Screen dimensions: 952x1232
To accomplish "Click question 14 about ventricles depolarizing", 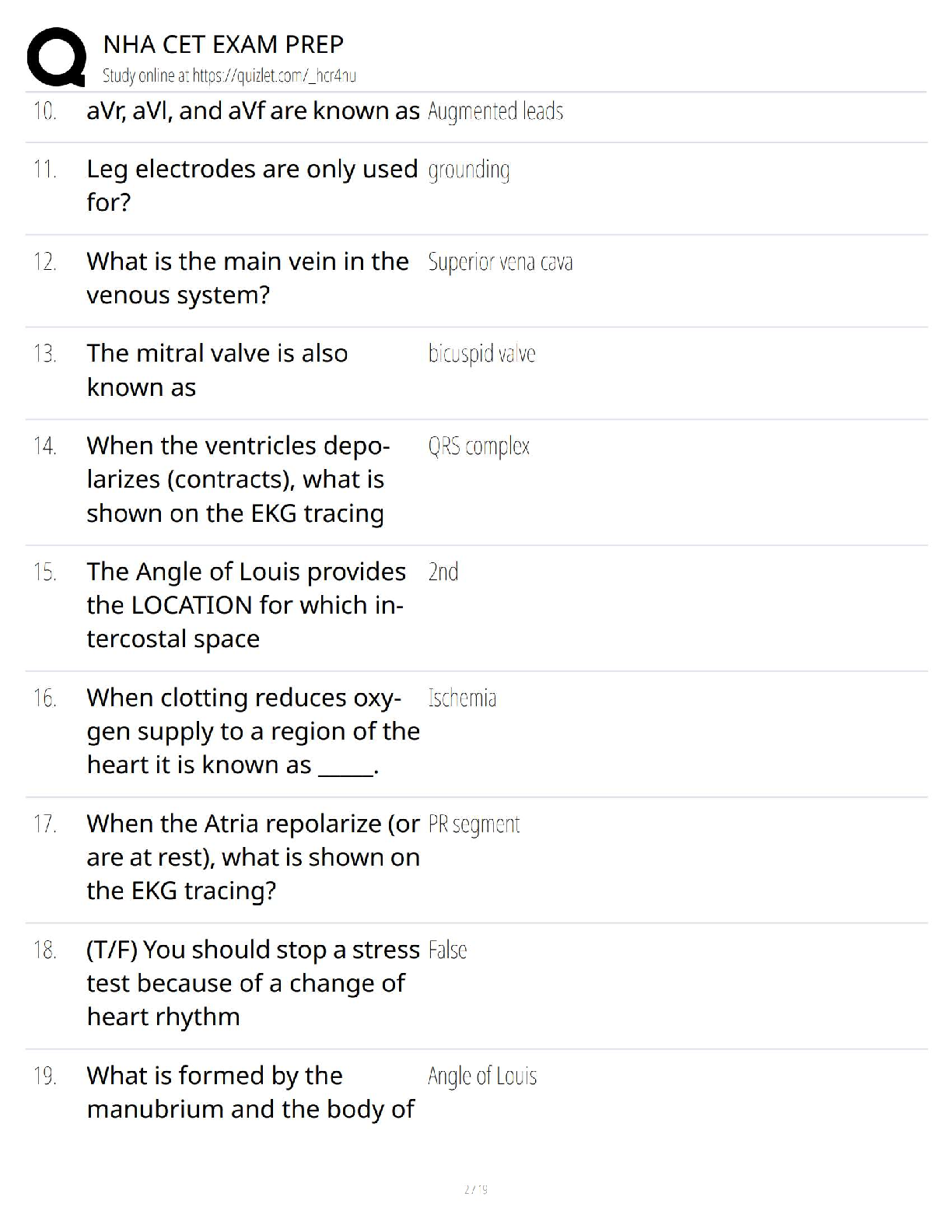I will coord(238,479).
